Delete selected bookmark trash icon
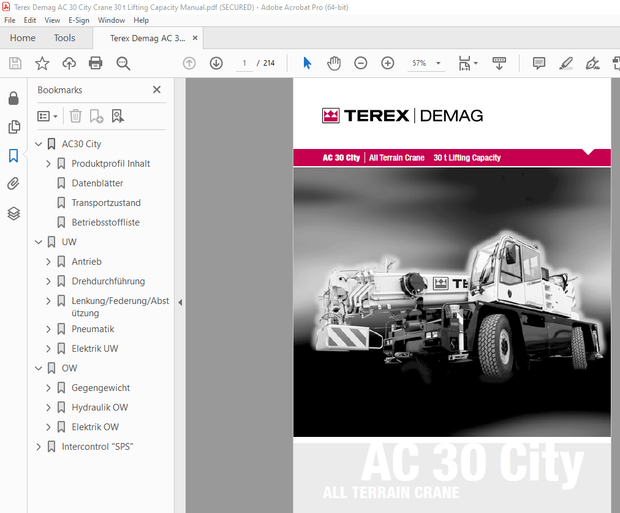This screenshot has height=513, width=620. click(76, 116)
